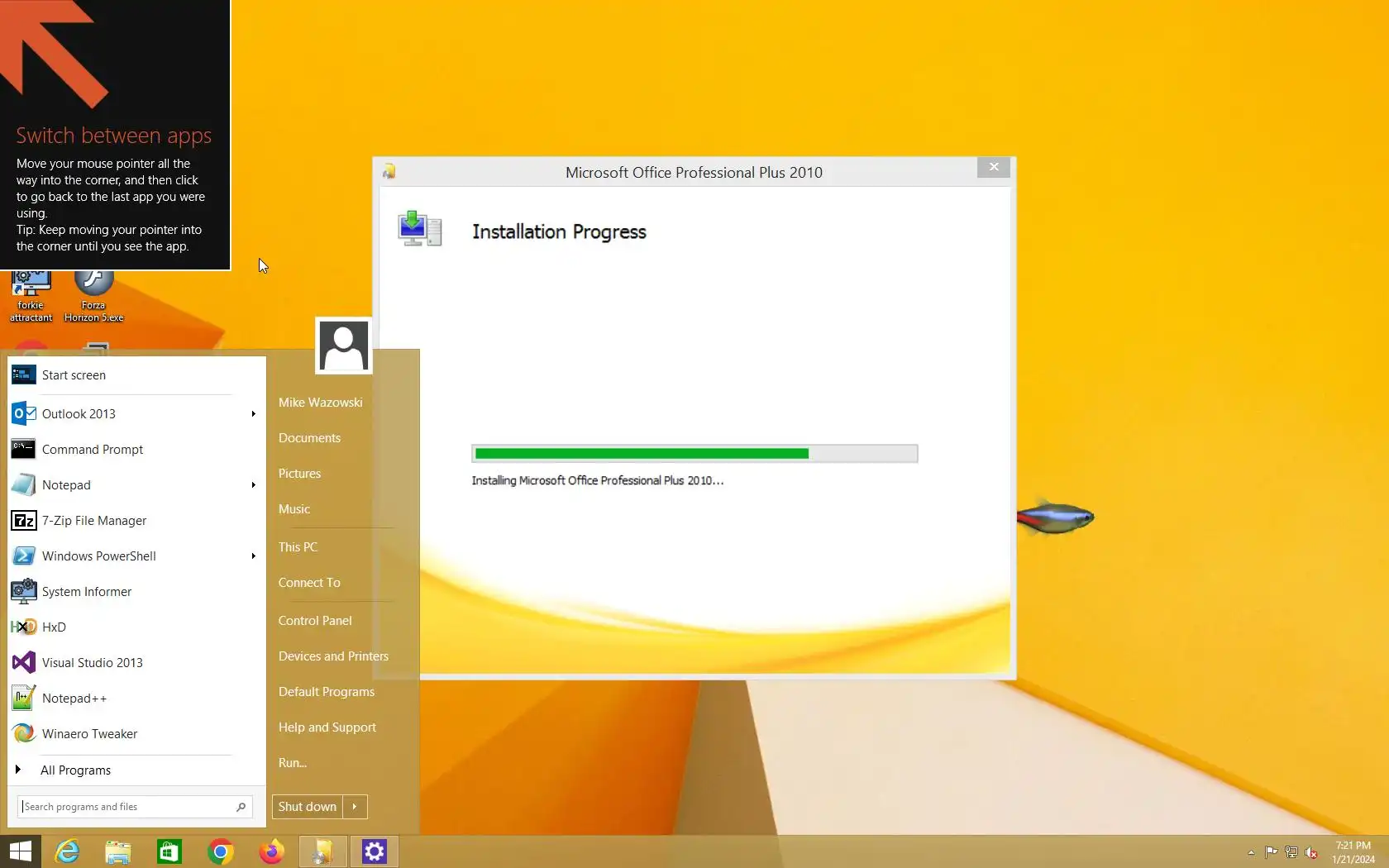
Task: Open Music from the Start menu
Action: (294, 509)
